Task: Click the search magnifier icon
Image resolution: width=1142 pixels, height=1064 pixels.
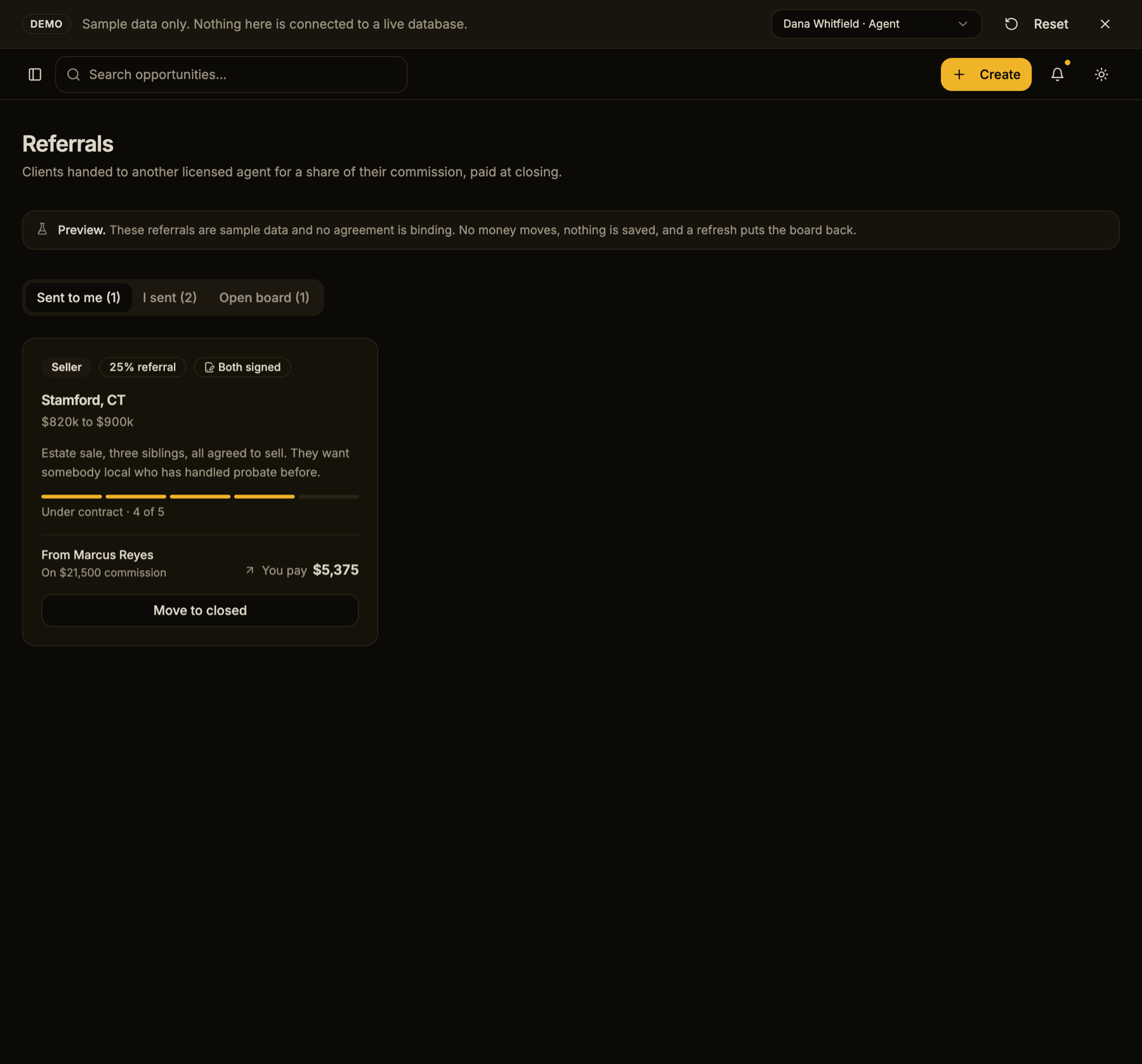Action: point(74,74)
